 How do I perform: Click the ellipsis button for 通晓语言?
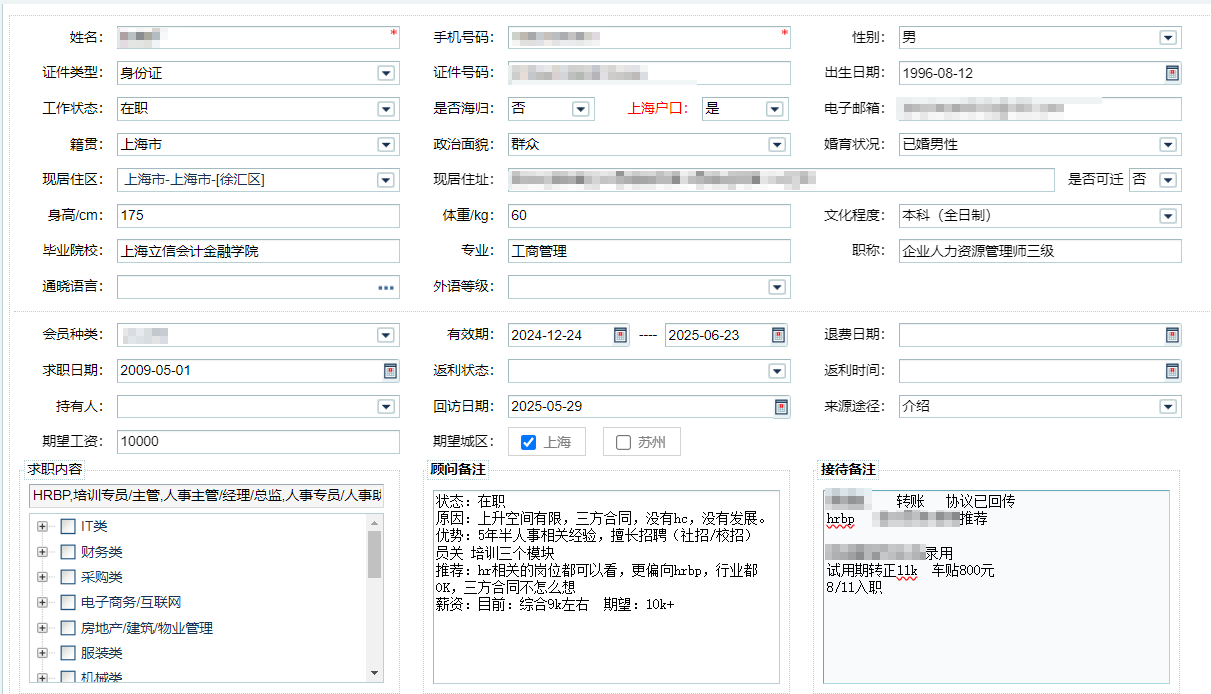tap(386, 288)
